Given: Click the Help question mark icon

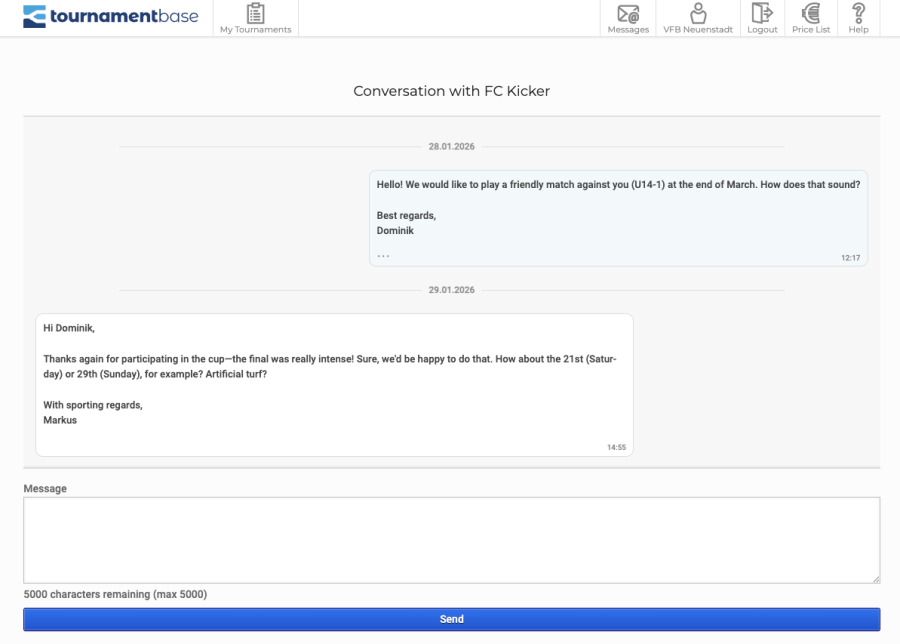Looking at the screenshot, I should tap(858, 14).
